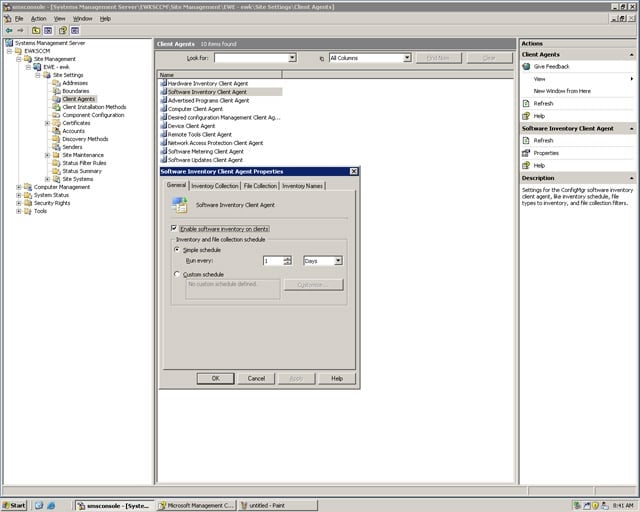Image resolution: width=640 pixels, height=512 pixels.
Task: Open the Look for combo box dropdown
Action: (x=292, y=58)
